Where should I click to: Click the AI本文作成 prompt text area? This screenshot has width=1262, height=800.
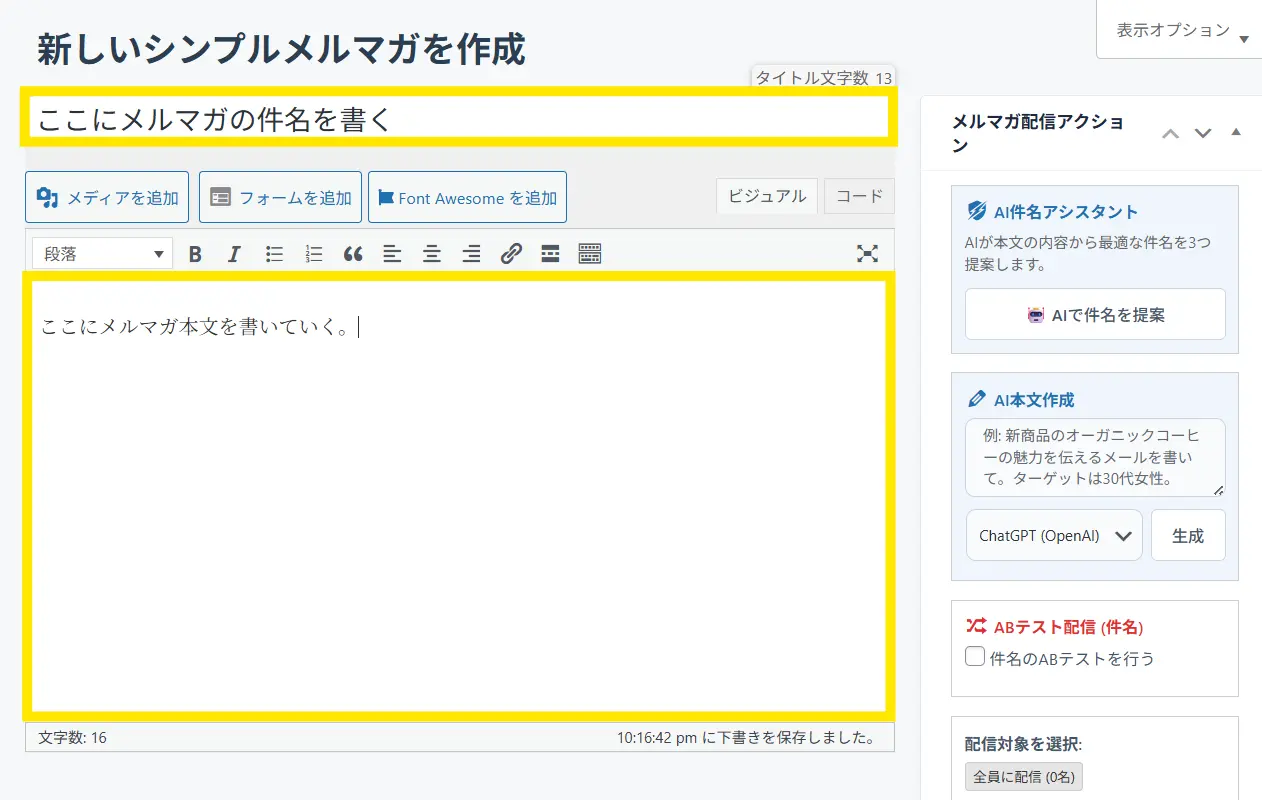[x=1094, y=457]
